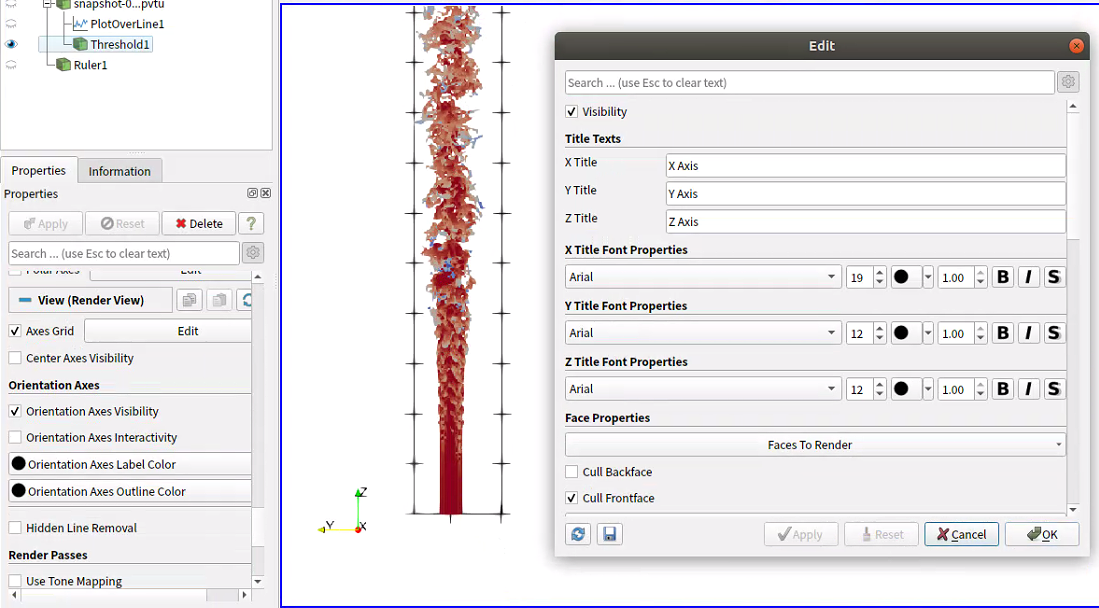
Task: Enable Hidden Line Removal checkbox
Action: [x=15, y=528]
